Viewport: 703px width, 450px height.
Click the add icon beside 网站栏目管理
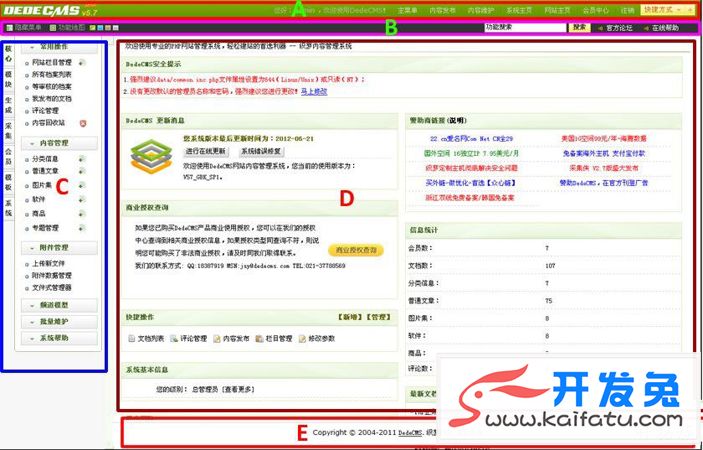click(x=81, y=63)
